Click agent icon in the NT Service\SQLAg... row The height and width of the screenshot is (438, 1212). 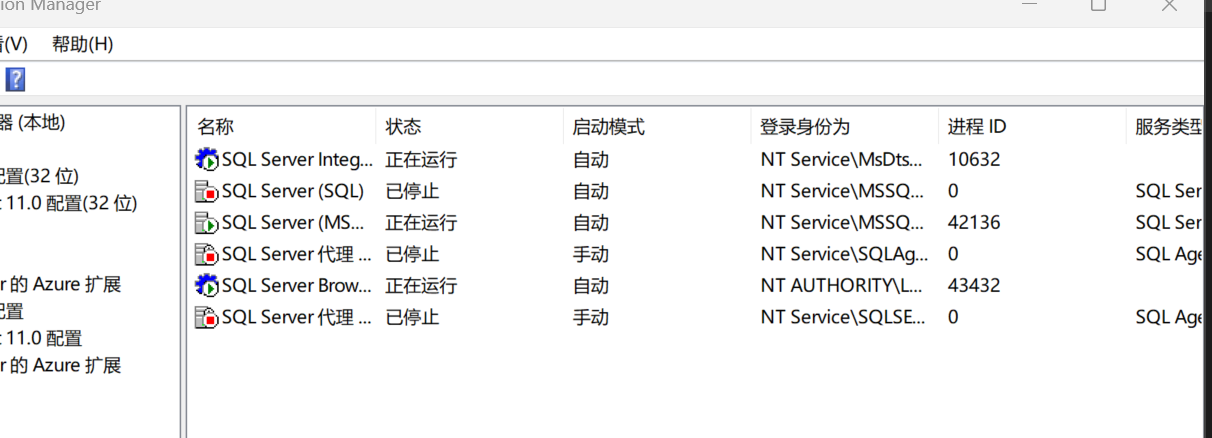(x=207, y=254)
